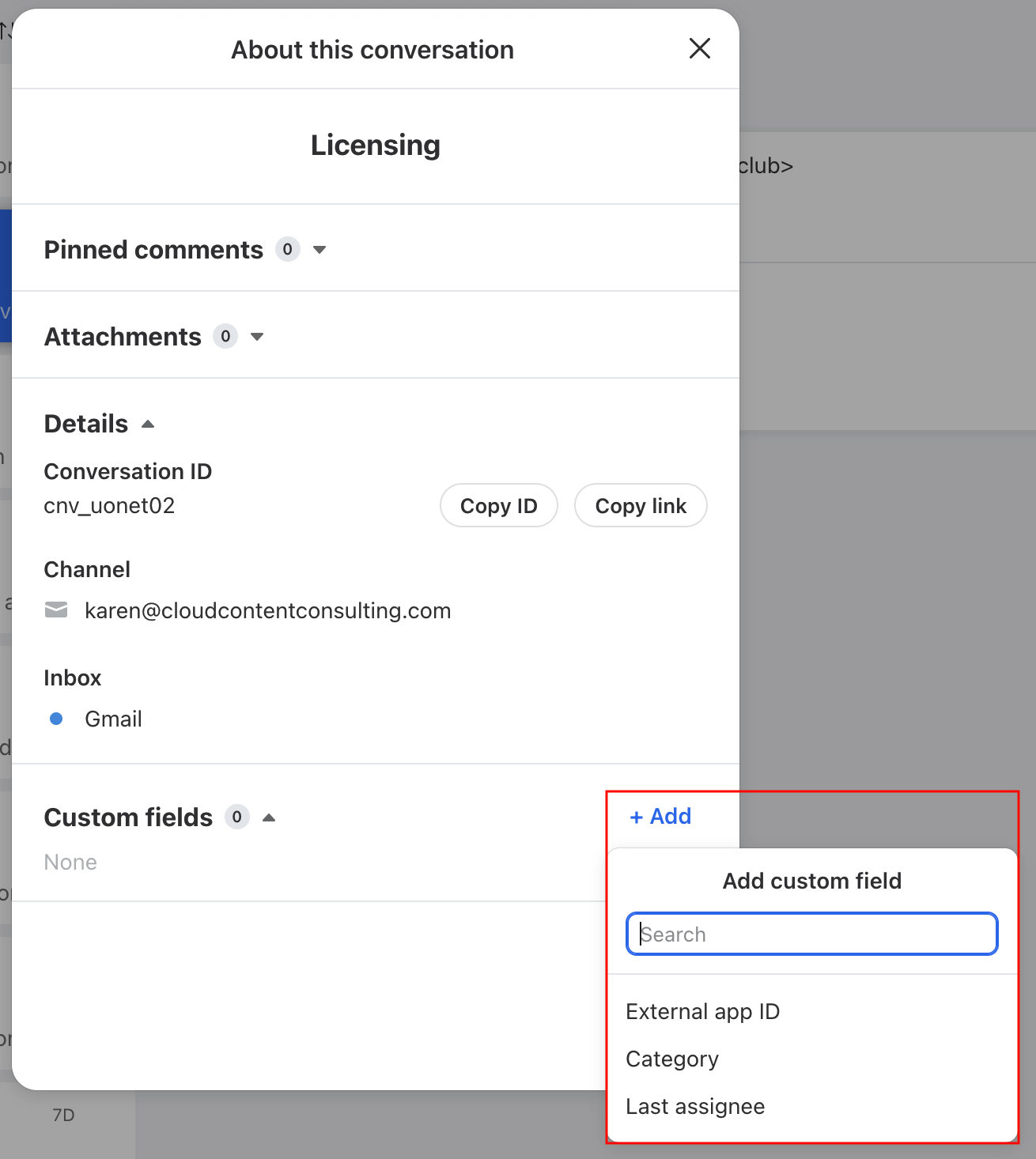
Task: Click the + Add custom field link
Action: (x=660, y=816)
